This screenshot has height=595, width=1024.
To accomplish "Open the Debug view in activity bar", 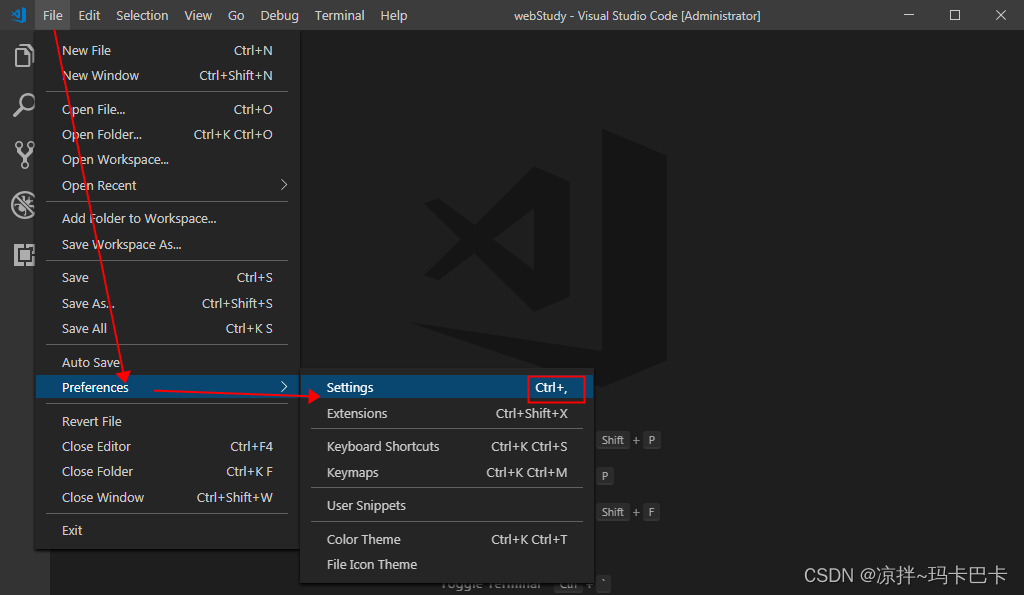I will point(24,205).
